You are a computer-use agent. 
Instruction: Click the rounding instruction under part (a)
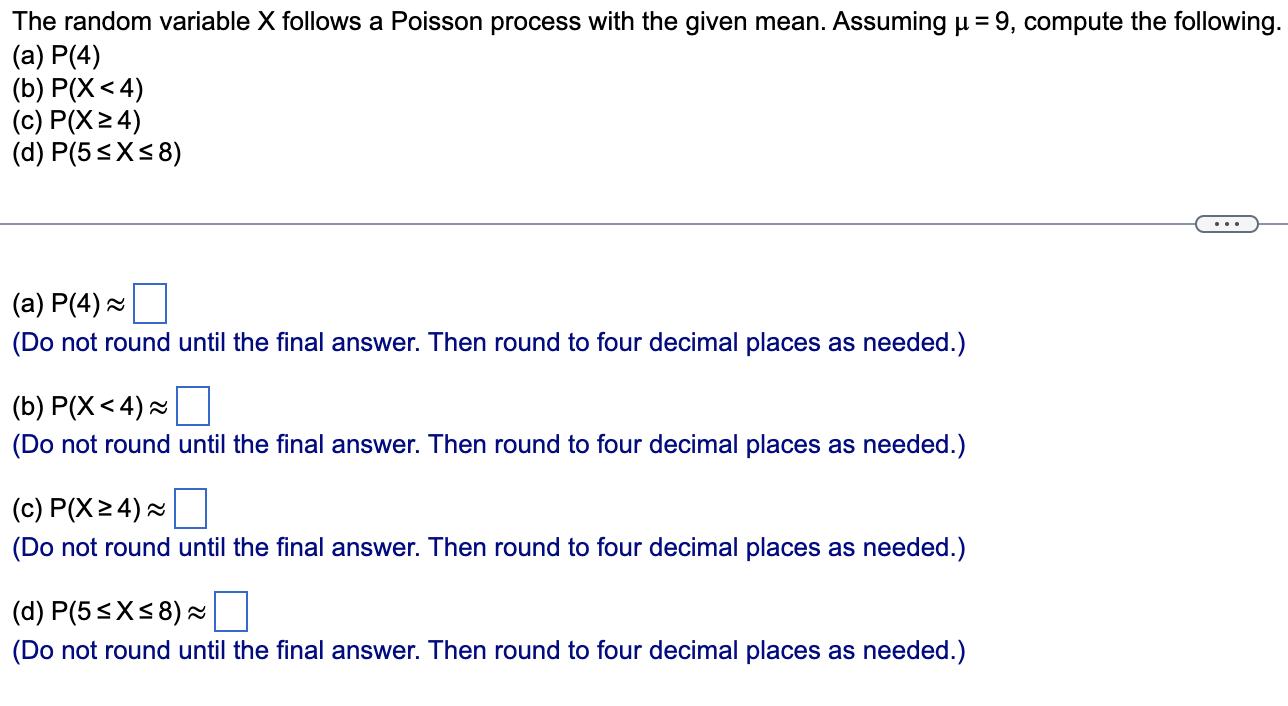[487, 342]
